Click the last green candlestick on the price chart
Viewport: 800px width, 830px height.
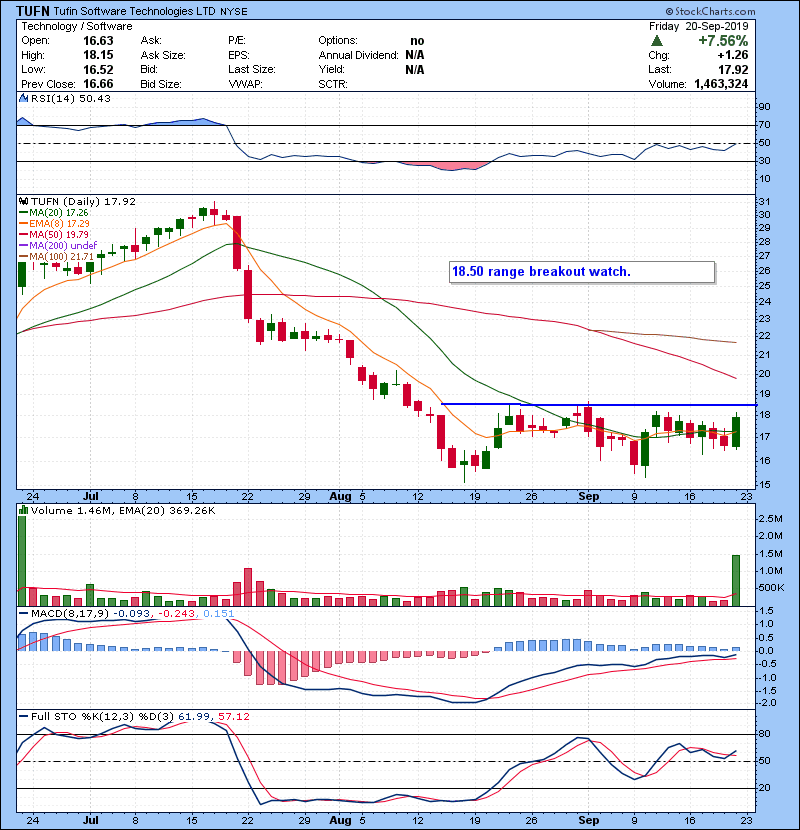click(736, 432)
